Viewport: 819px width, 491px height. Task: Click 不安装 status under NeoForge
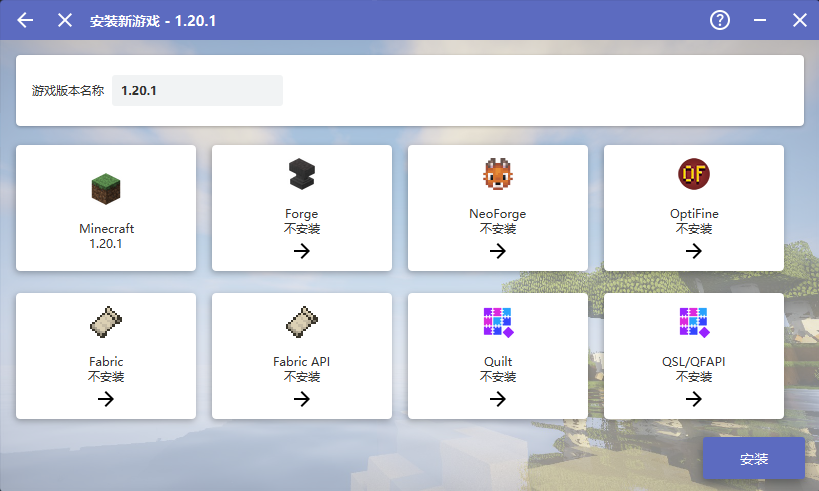[498, 229]
